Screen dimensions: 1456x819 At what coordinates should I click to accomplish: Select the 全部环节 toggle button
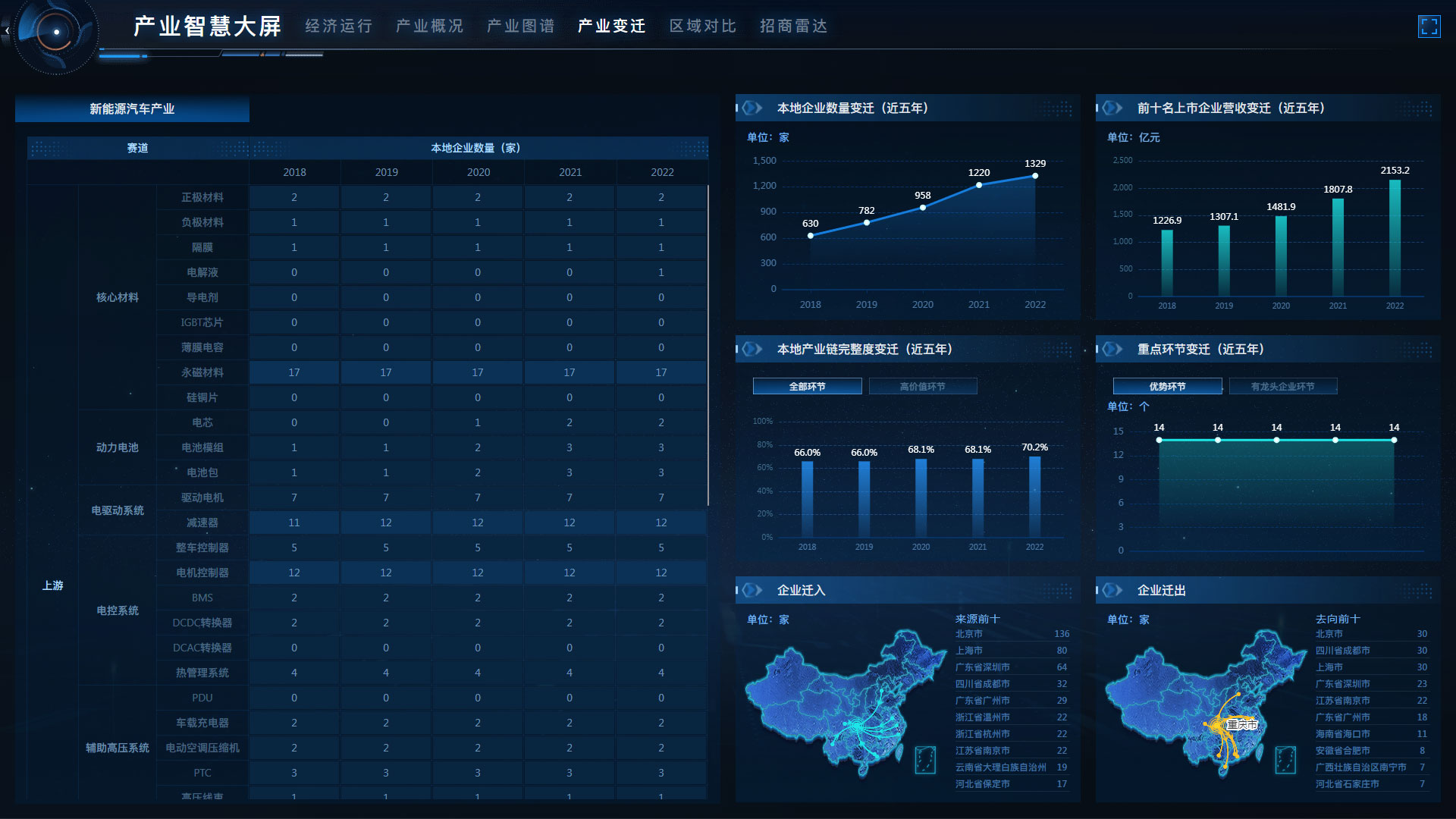(807, 387)
